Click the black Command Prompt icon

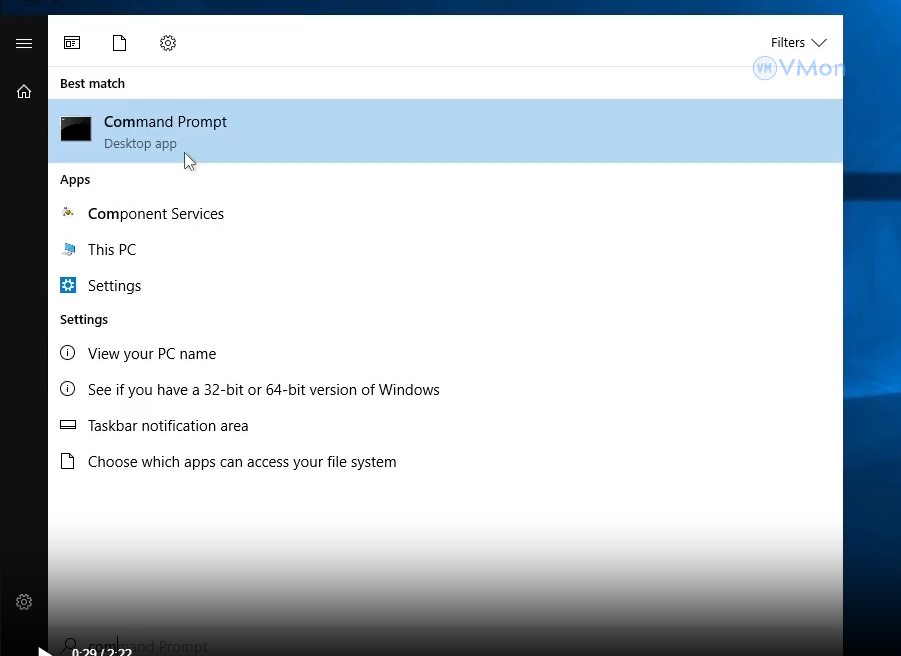76,129
